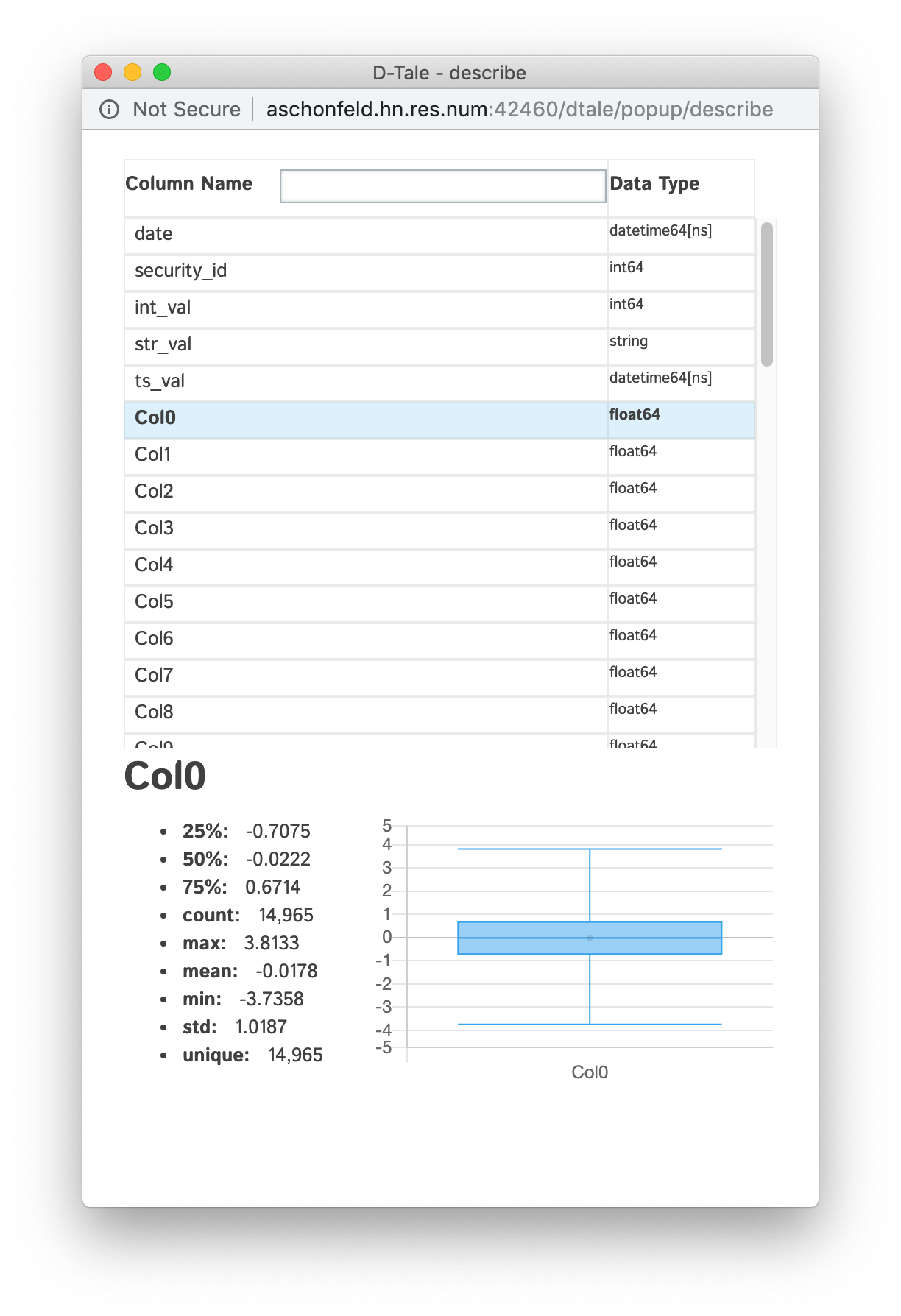Click the blue box in the boxplot
This screenshot has height=1316, width=901.
point(589,938)
